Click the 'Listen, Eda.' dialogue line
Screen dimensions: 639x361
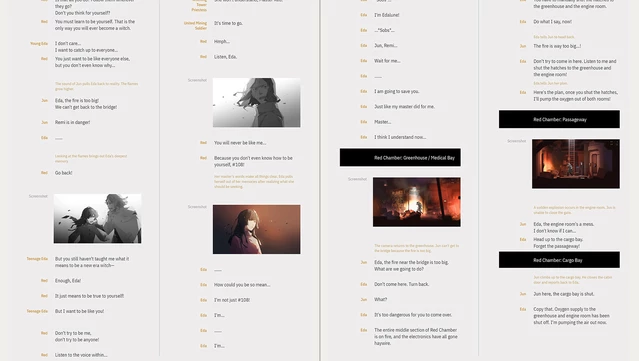[x=225, y=57]
